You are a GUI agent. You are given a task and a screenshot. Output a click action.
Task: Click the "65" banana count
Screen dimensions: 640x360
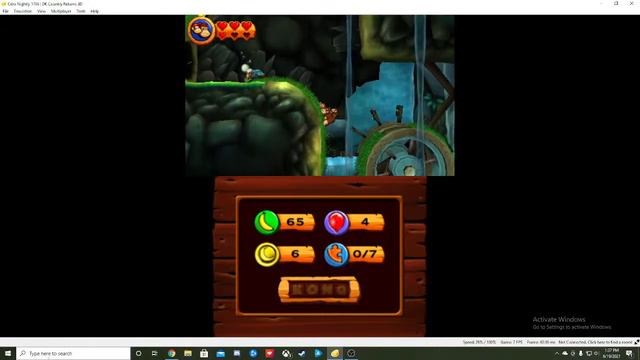[x=295, y=222]
